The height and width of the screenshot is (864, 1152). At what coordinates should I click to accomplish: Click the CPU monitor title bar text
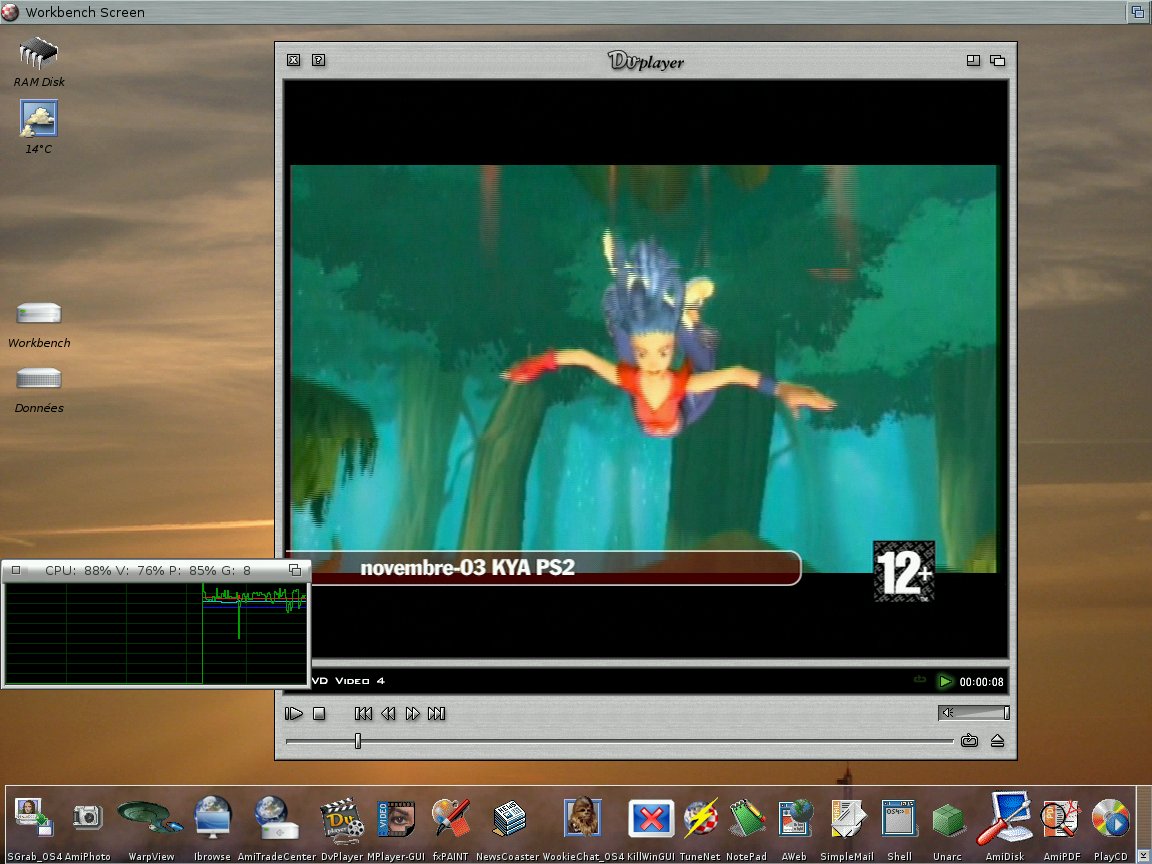coord(148,570)
